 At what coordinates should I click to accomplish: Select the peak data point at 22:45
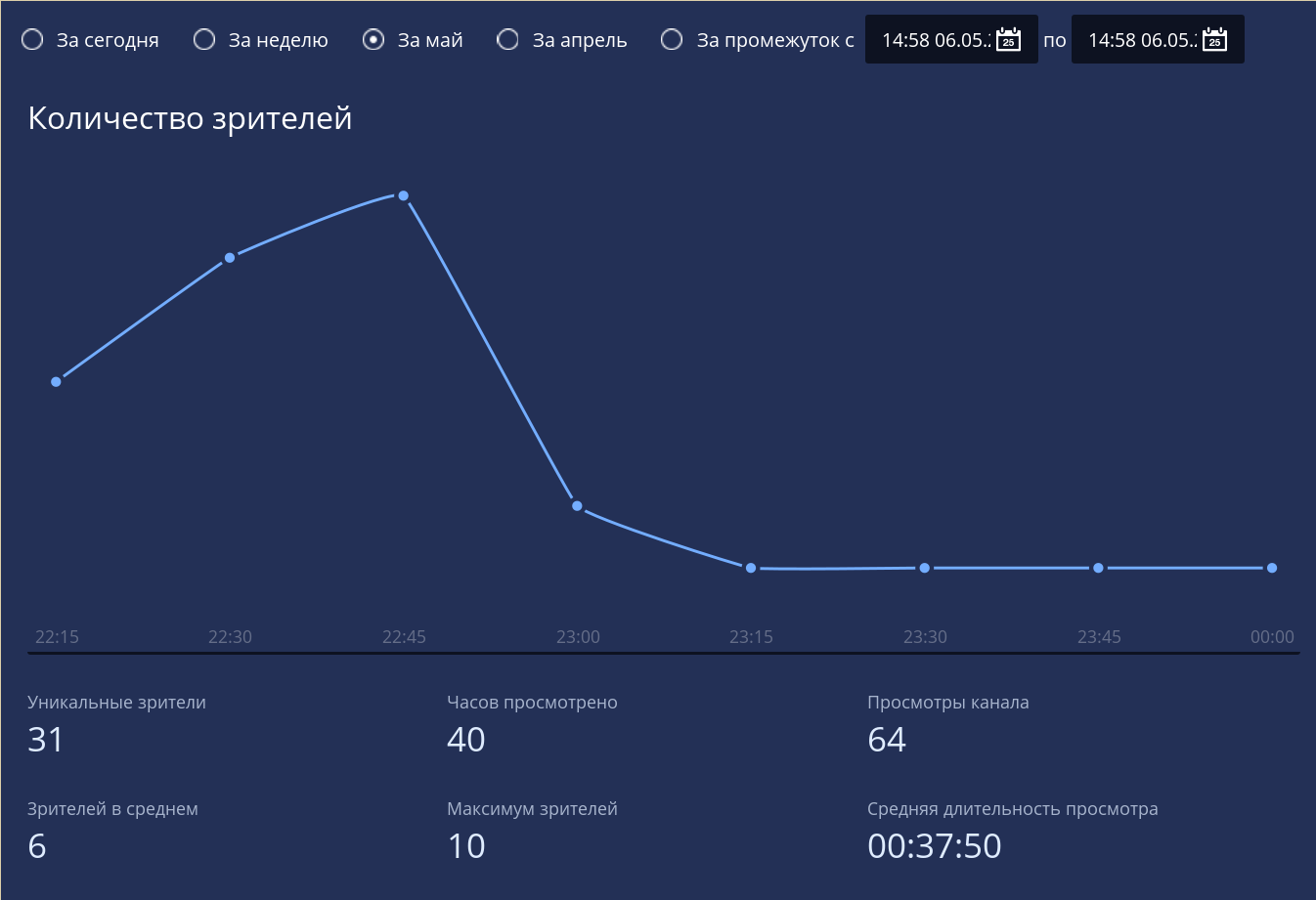(x=403, y=196)
